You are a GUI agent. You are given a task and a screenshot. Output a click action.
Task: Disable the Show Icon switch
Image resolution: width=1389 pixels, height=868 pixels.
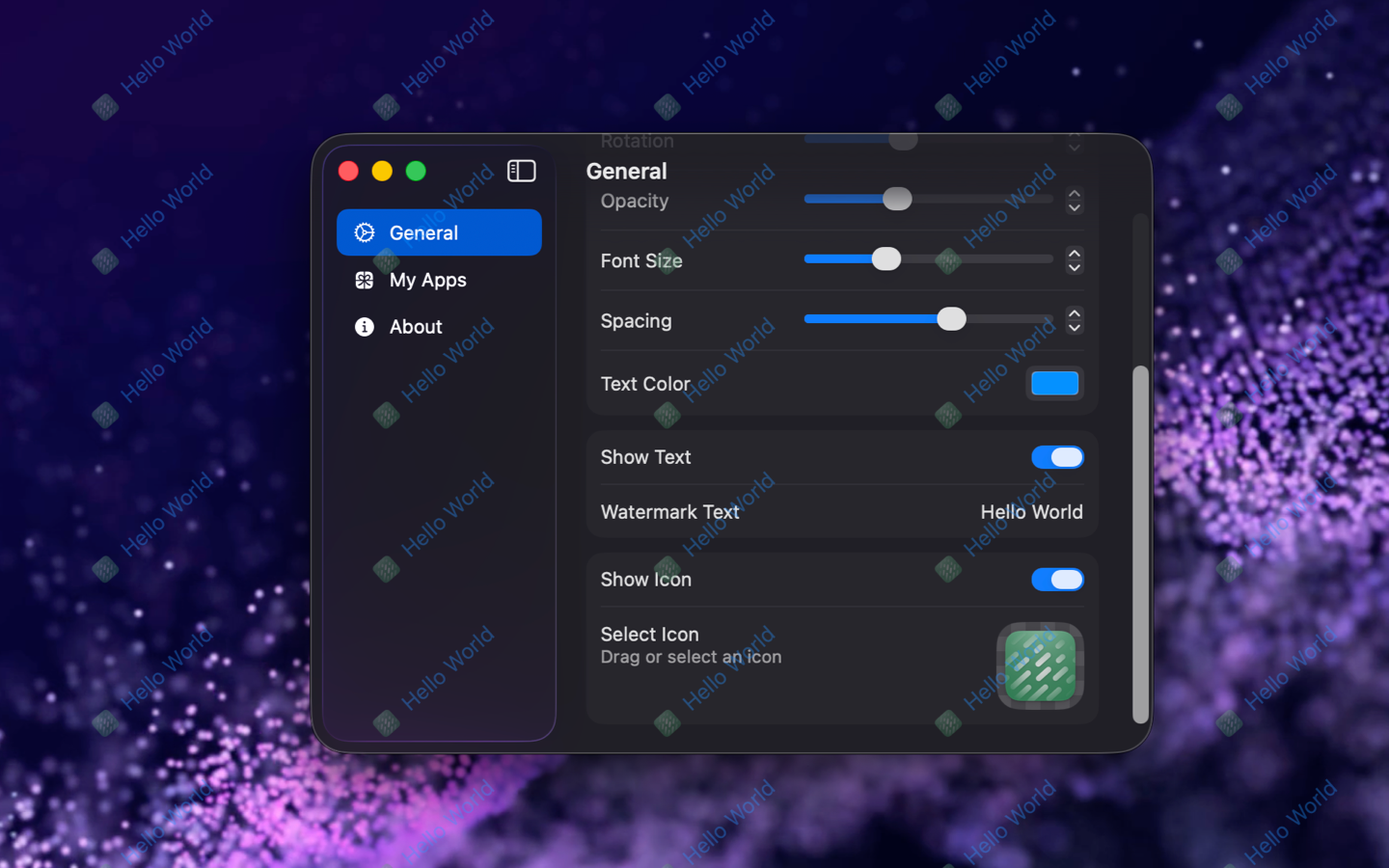click(x=1056, y=580)
